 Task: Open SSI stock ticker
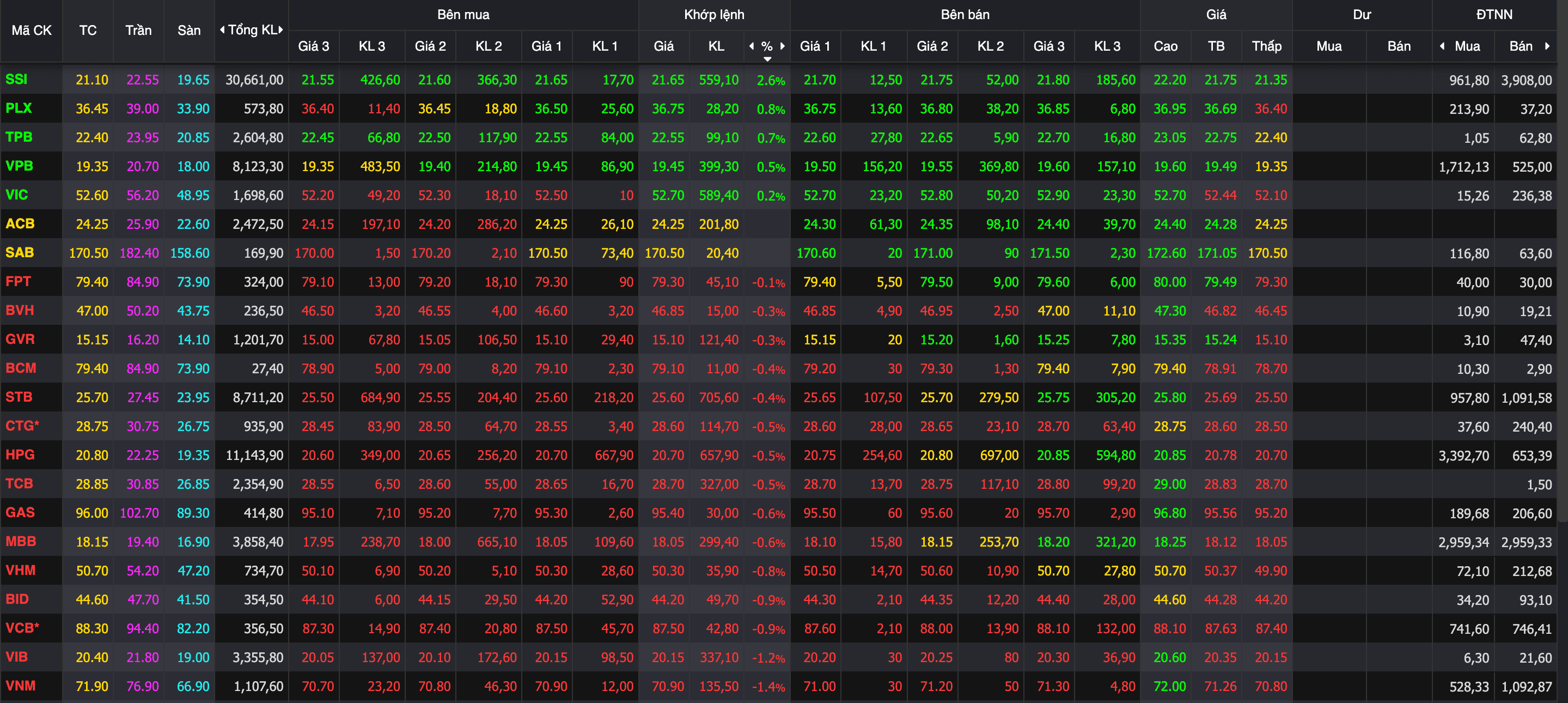point(16,79)
